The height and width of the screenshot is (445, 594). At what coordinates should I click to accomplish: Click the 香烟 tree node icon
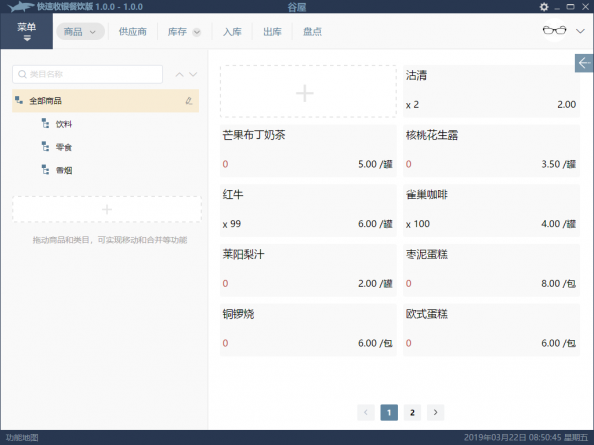coord(45,170)
